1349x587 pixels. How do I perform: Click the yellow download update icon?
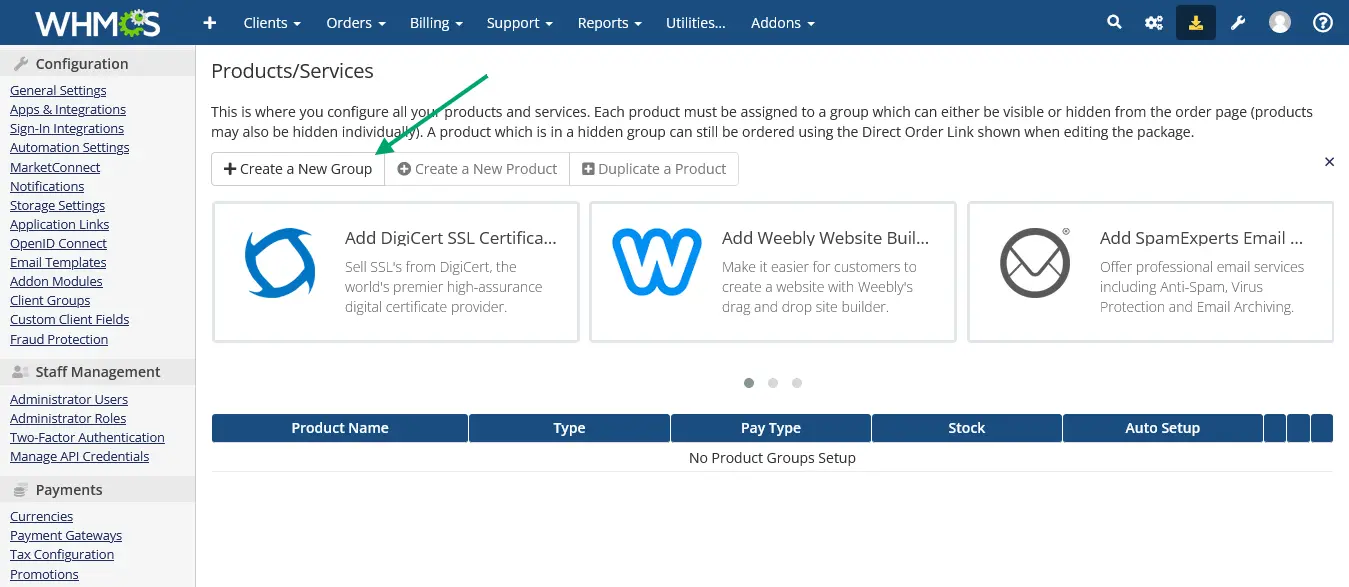tap(1196, 22)
